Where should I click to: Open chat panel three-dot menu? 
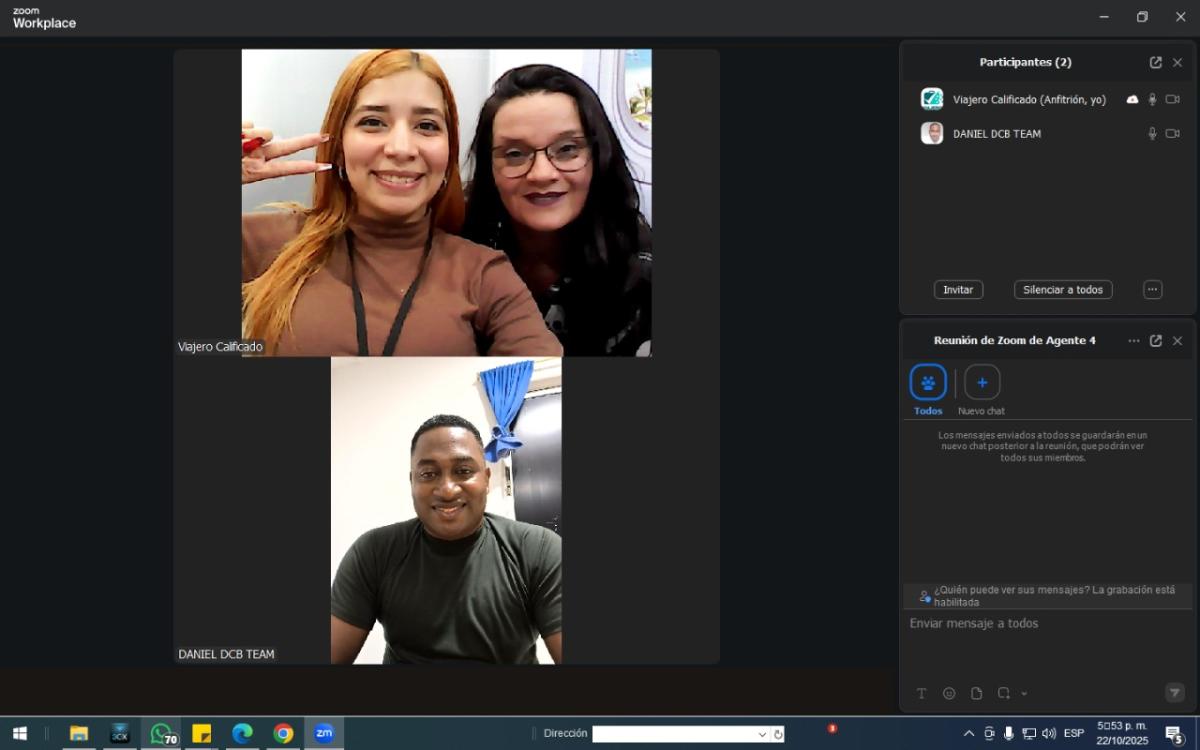click(1133, 341)
